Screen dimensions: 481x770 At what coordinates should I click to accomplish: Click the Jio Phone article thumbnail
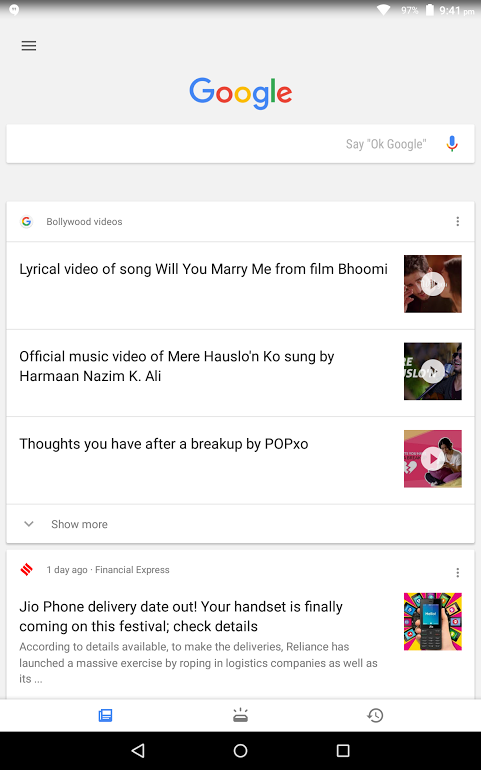[x=433, y=622]
